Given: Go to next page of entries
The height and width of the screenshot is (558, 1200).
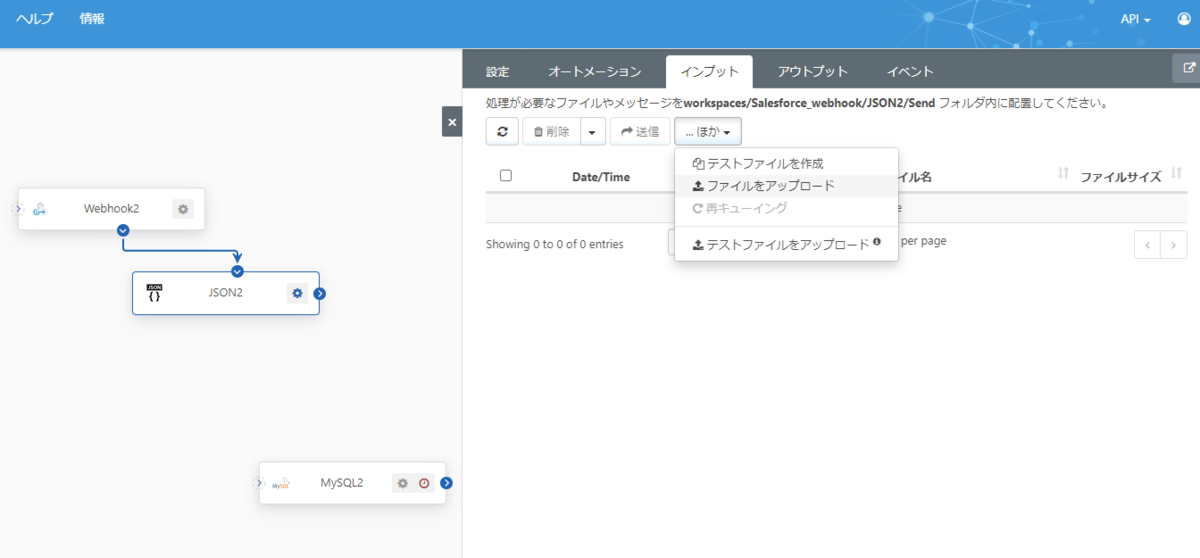Looking at the screenshot, I should tap(1174, 244).
